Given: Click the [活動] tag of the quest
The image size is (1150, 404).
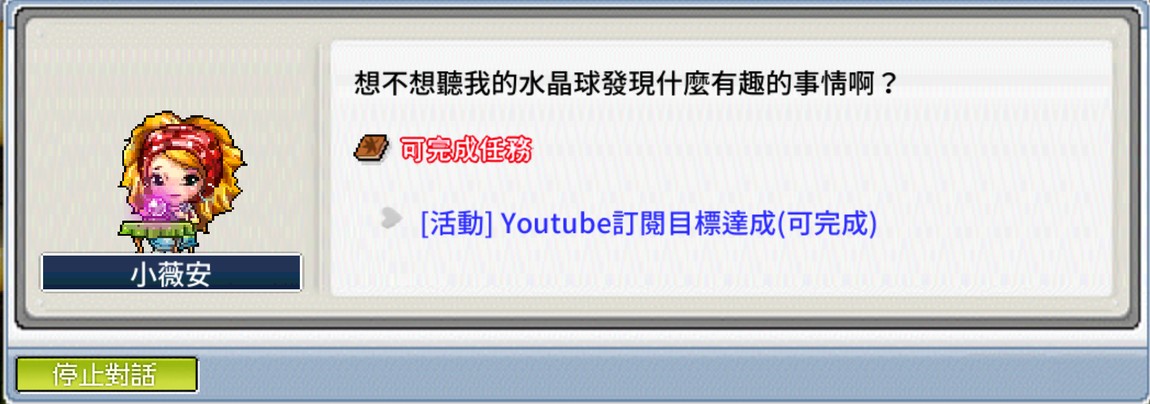Looking at the screenshot, I should (457, 224).
